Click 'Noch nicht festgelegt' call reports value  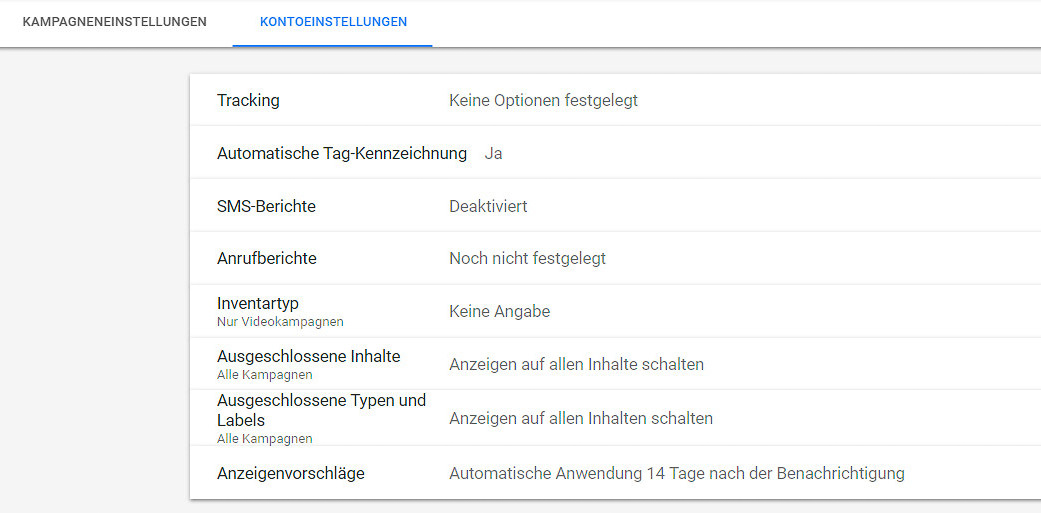coord(527,258)
